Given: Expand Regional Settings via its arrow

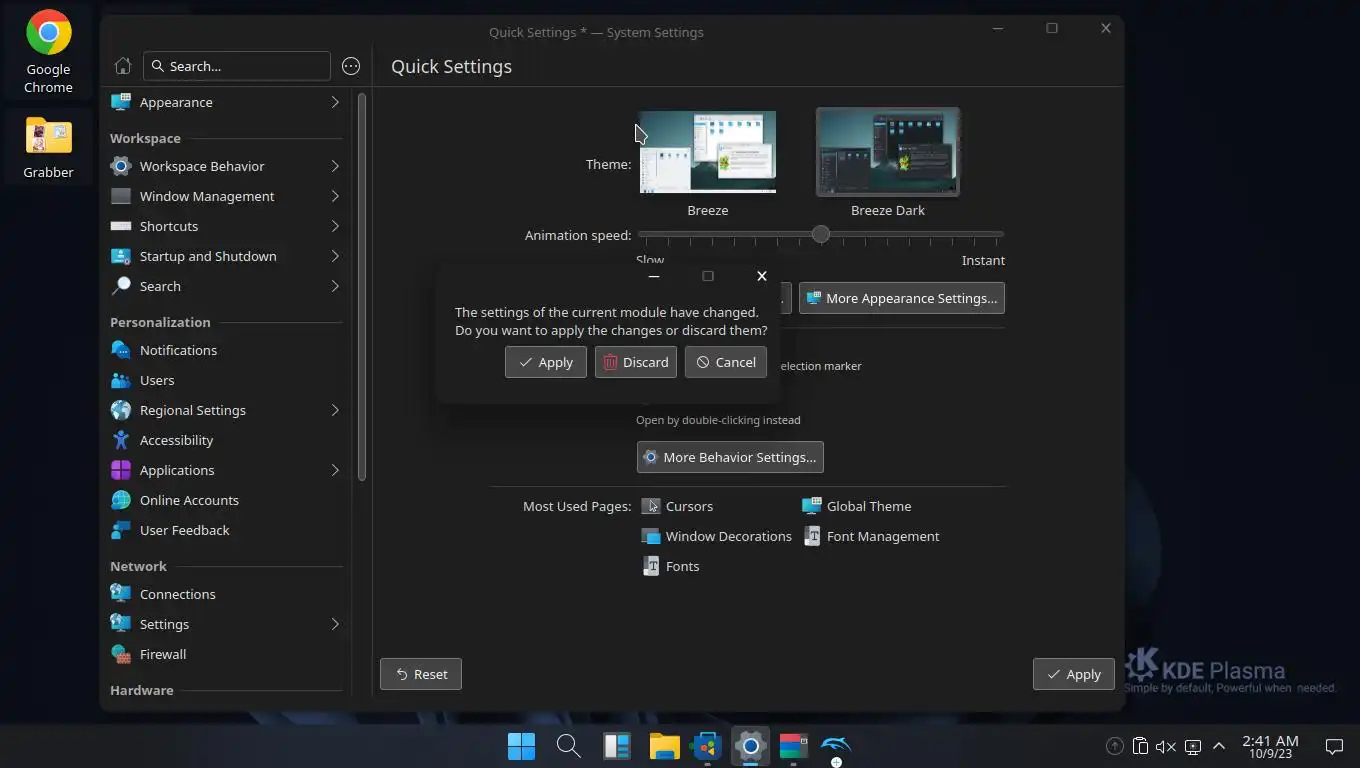Looking at the screenshot, I should (x=335, y=410).
